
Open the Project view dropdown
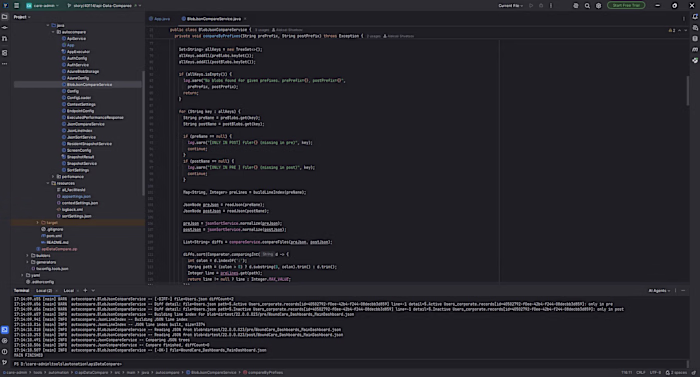(x=22, y=17)
